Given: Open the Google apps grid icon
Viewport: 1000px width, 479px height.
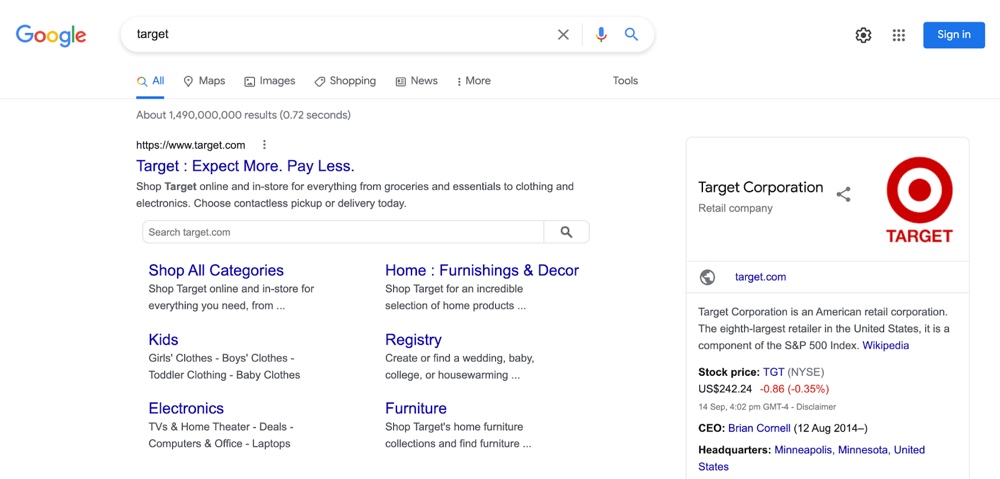Looking at the screenshot, I should (899, 35).
